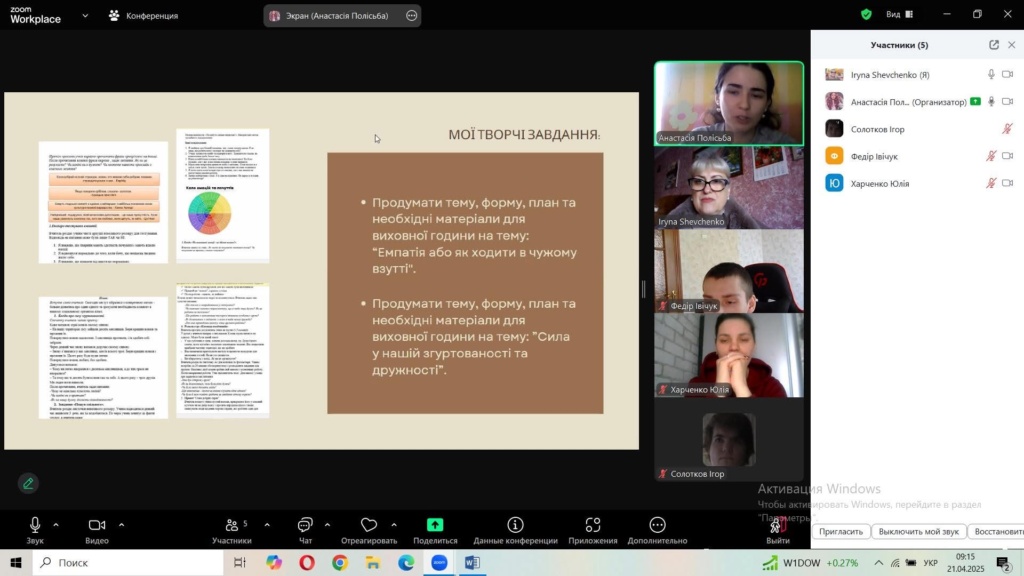The image size is (1024, 576).
Task: Click the Пригласить invite button
Action: (x=841, y=532)
